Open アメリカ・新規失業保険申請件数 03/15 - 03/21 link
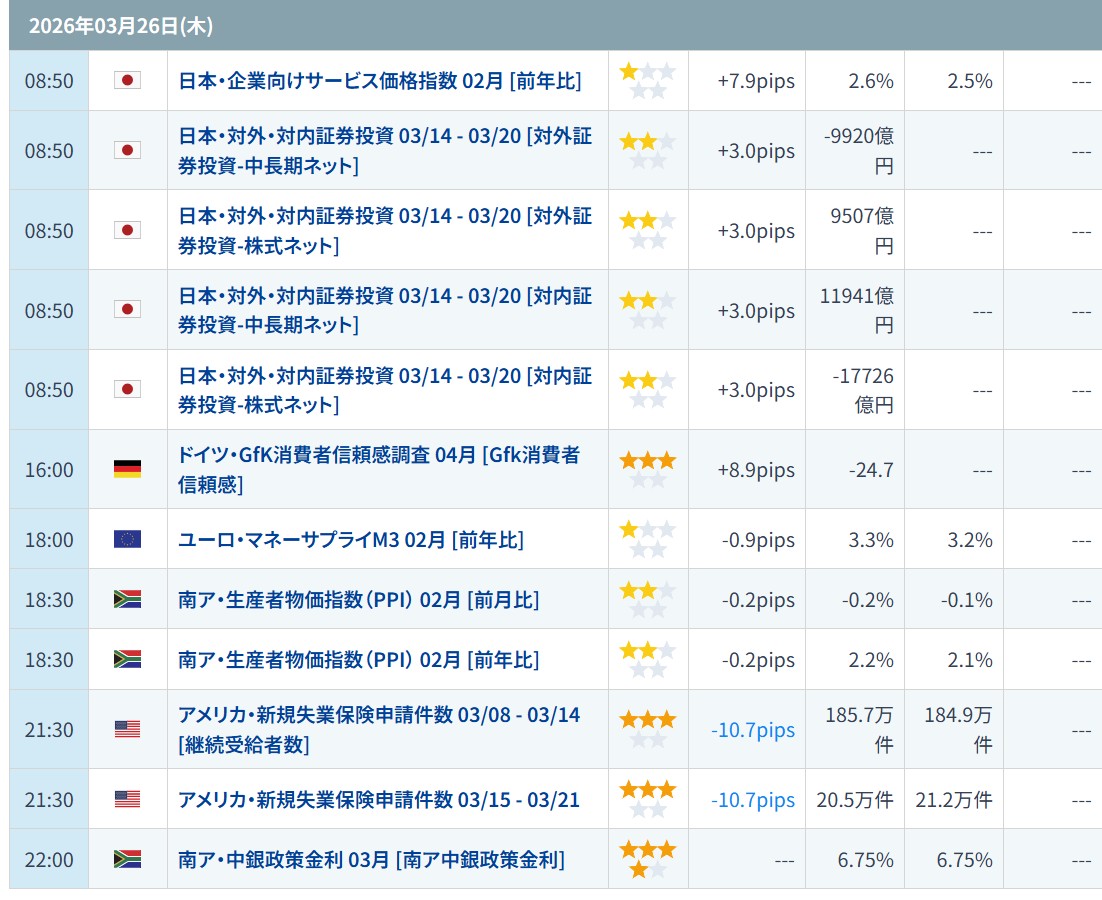Image resolution: width=1102 pixels, height=900 pixels. (378, 800)
